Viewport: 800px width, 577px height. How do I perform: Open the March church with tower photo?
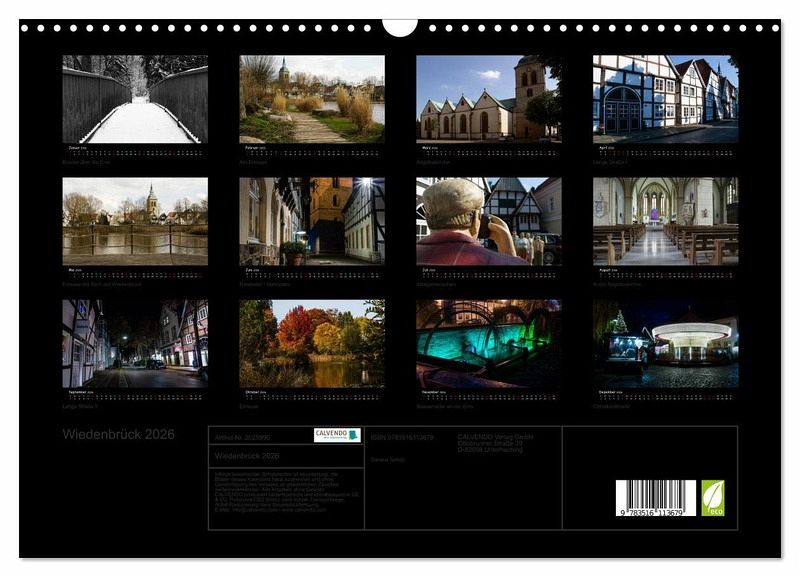489,99
